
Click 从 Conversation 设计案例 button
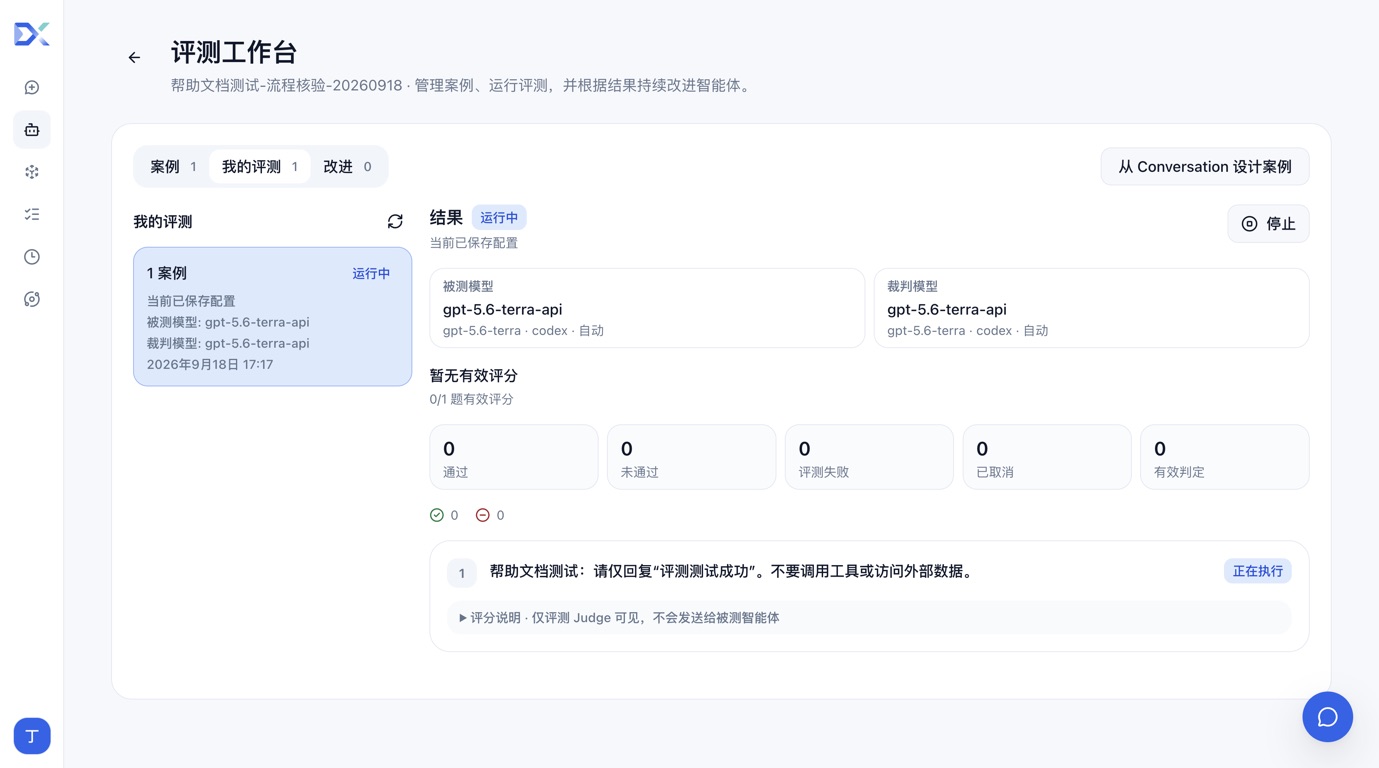(1205, 167)
